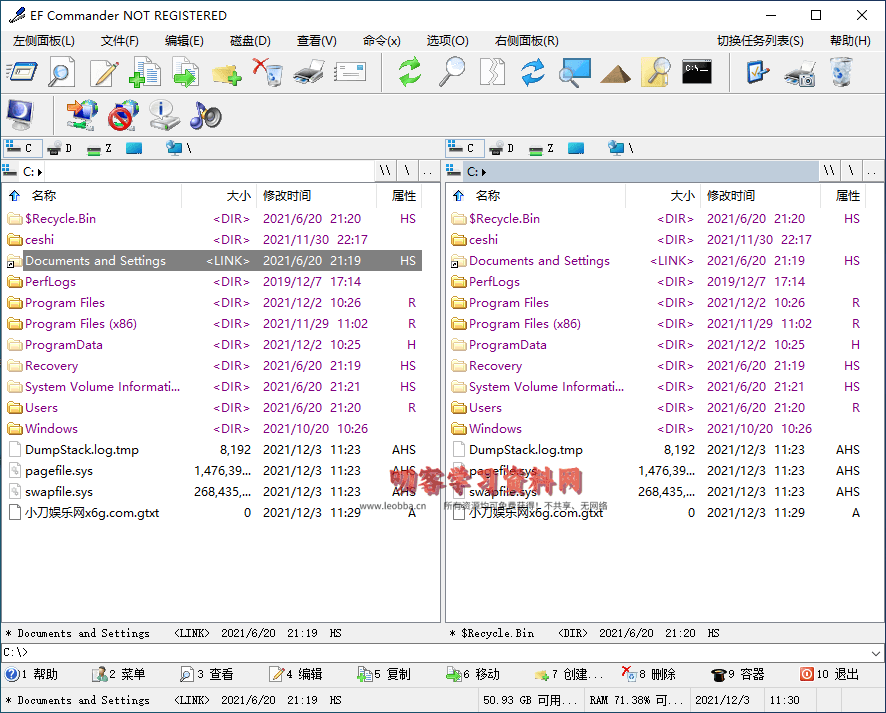886x713 pixels.
Task: Click the F6 移动 button
Action: point(472,674)
